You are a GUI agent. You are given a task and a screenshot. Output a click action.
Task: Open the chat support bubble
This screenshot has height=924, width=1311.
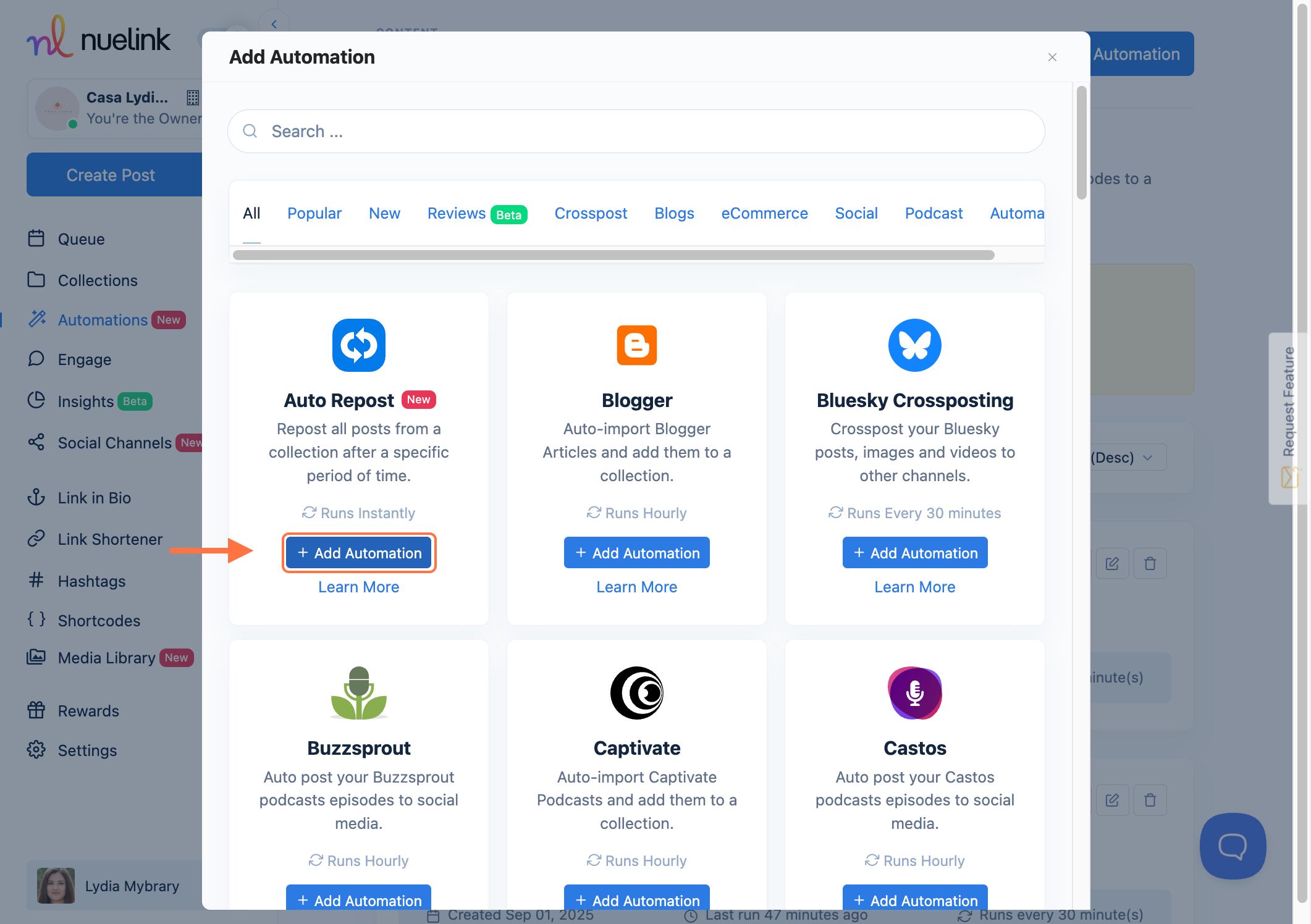1233,846
